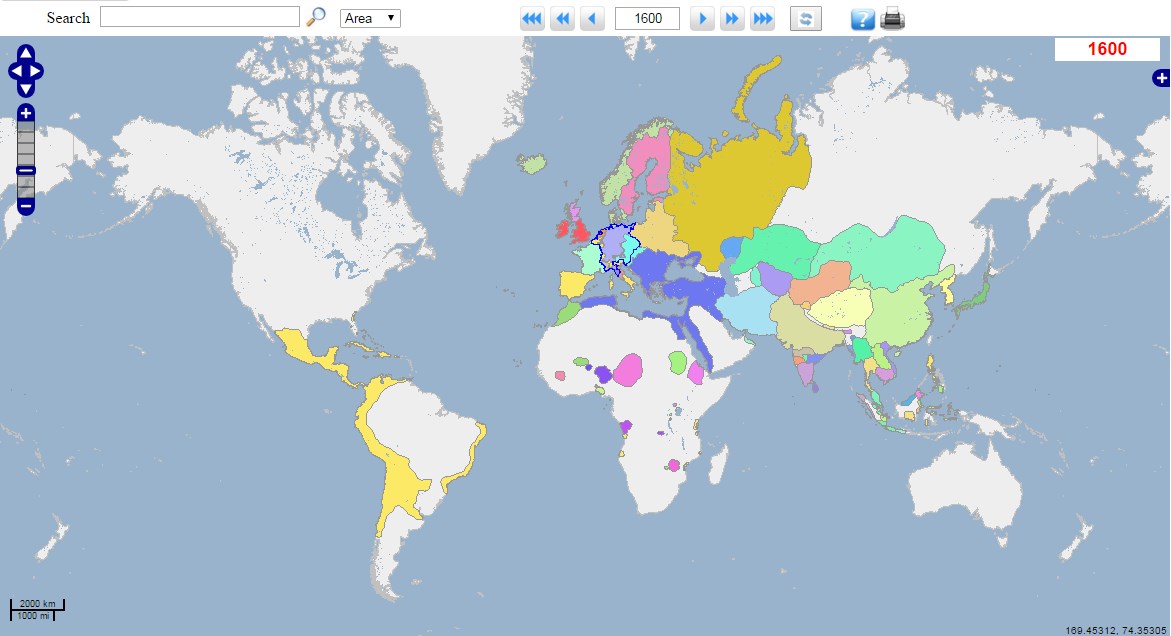This screenshot has width=1171, height=636.
Task: Click the year field showing 1600
Action: 647,19
